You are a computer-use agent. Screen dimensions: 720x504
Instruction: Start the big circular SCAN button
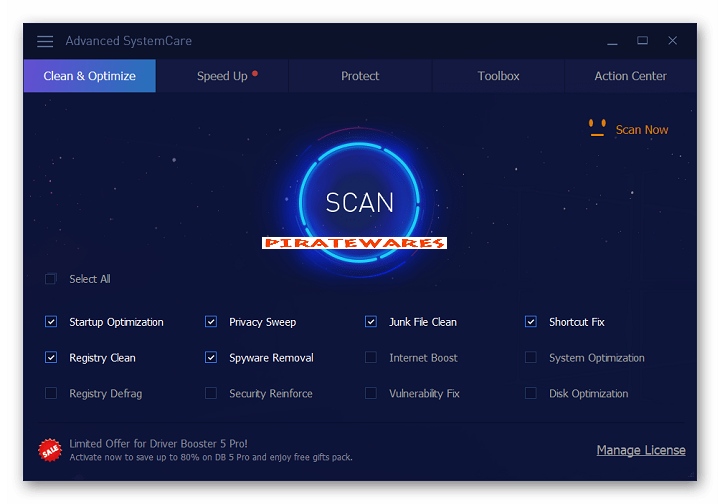[x=360, y=202]
